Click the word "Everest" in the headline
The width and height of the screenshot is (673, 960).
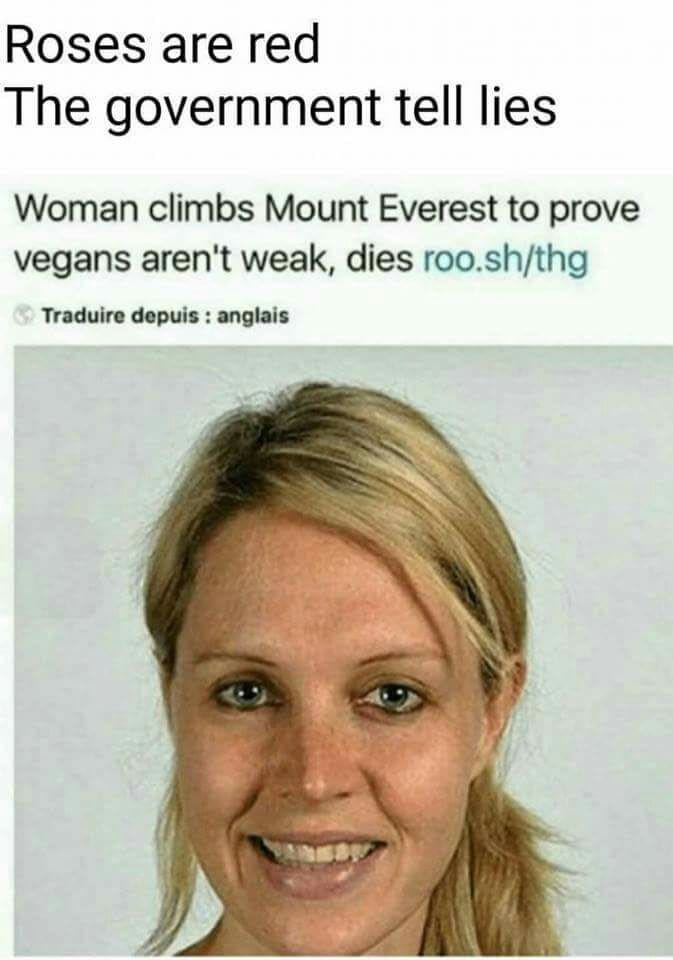pos(436,209)
